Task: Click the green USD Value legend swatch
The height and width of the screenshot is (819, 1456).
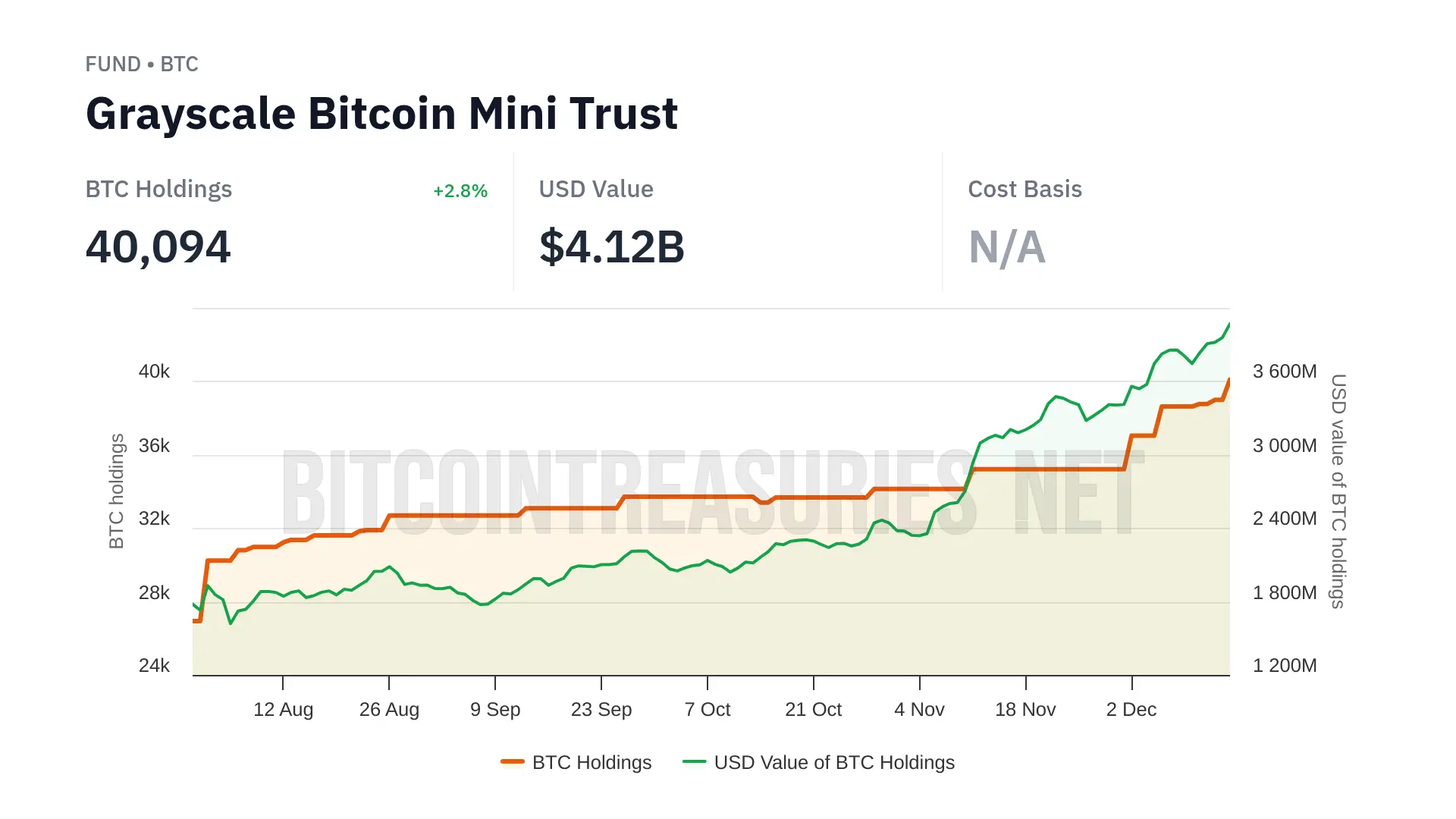Action: click(x=694, y=761)
